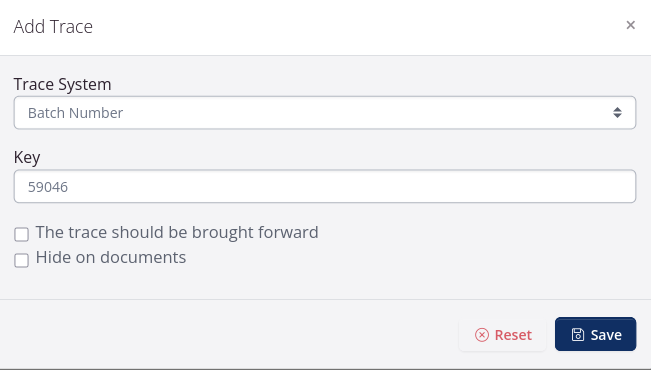
Task: Select the 'Batch Number' text in the combo box
Action: pyautogui.click(x=76, y=113)
